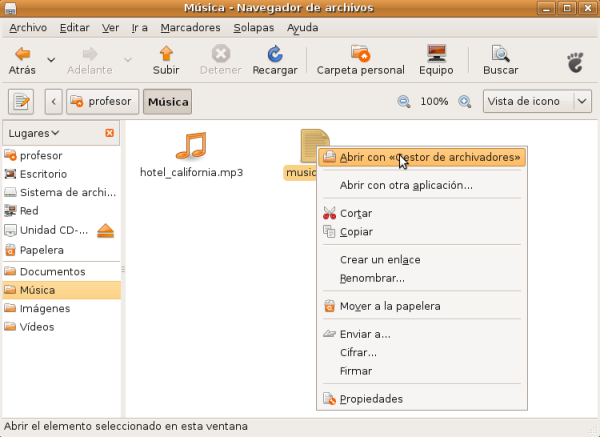Expand the Lugares panel selector
The width and height of the screenshot is (600, 437).
pos(33,133)
